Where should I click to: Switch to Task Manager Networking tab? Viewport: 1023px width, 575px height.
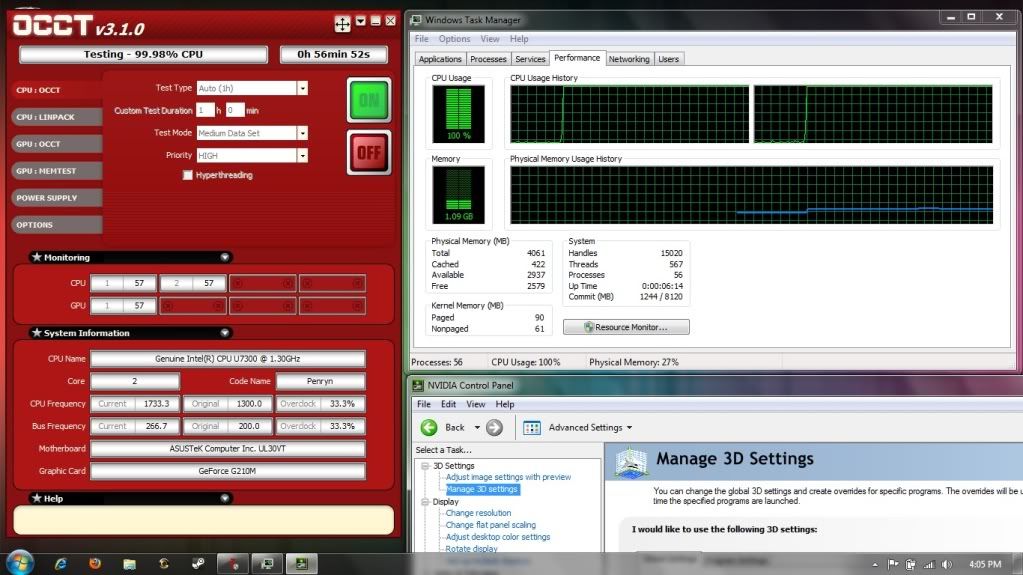click(629, 59)
